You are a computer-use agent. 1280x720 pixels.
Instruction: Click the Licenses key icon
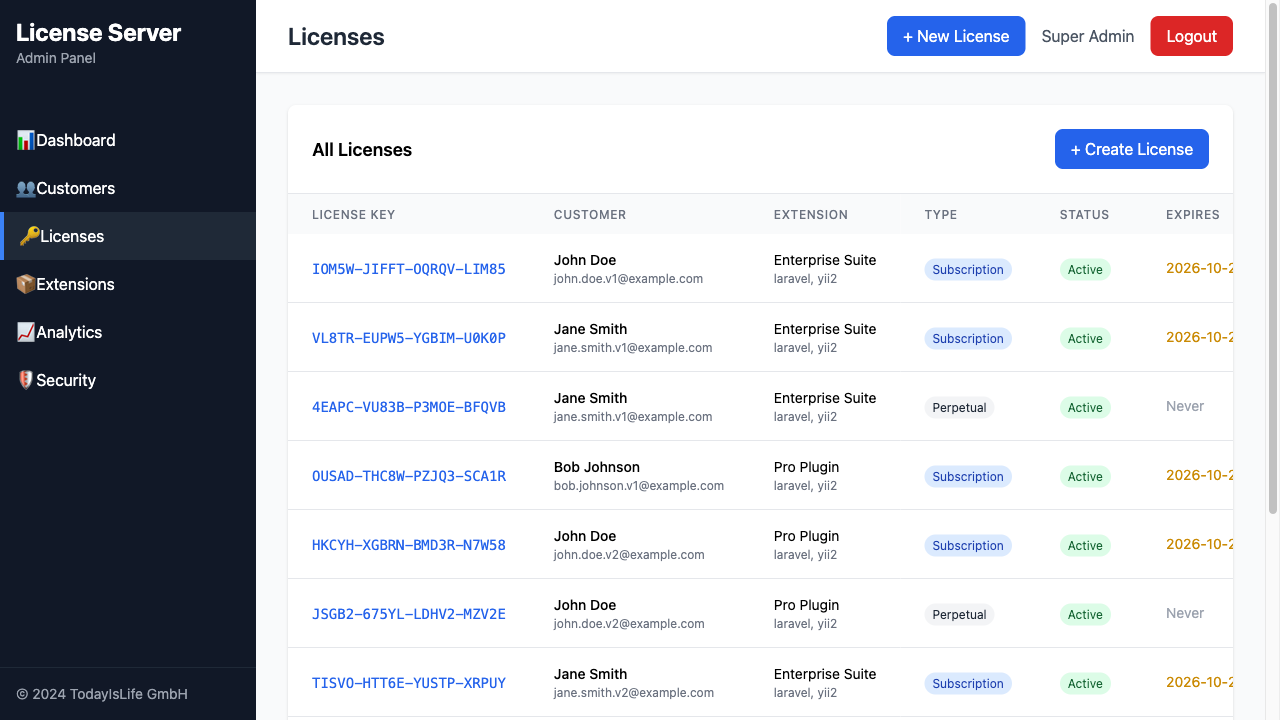coord(26,236)
